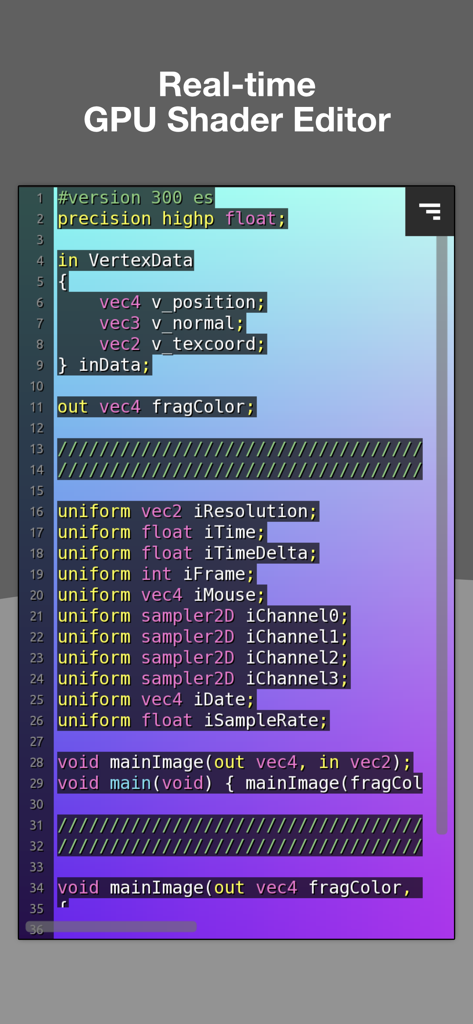The image size is (473, 1024).
Task: Click 'uniform sampler2D iChannel1;'
Action: coord(203,637)
